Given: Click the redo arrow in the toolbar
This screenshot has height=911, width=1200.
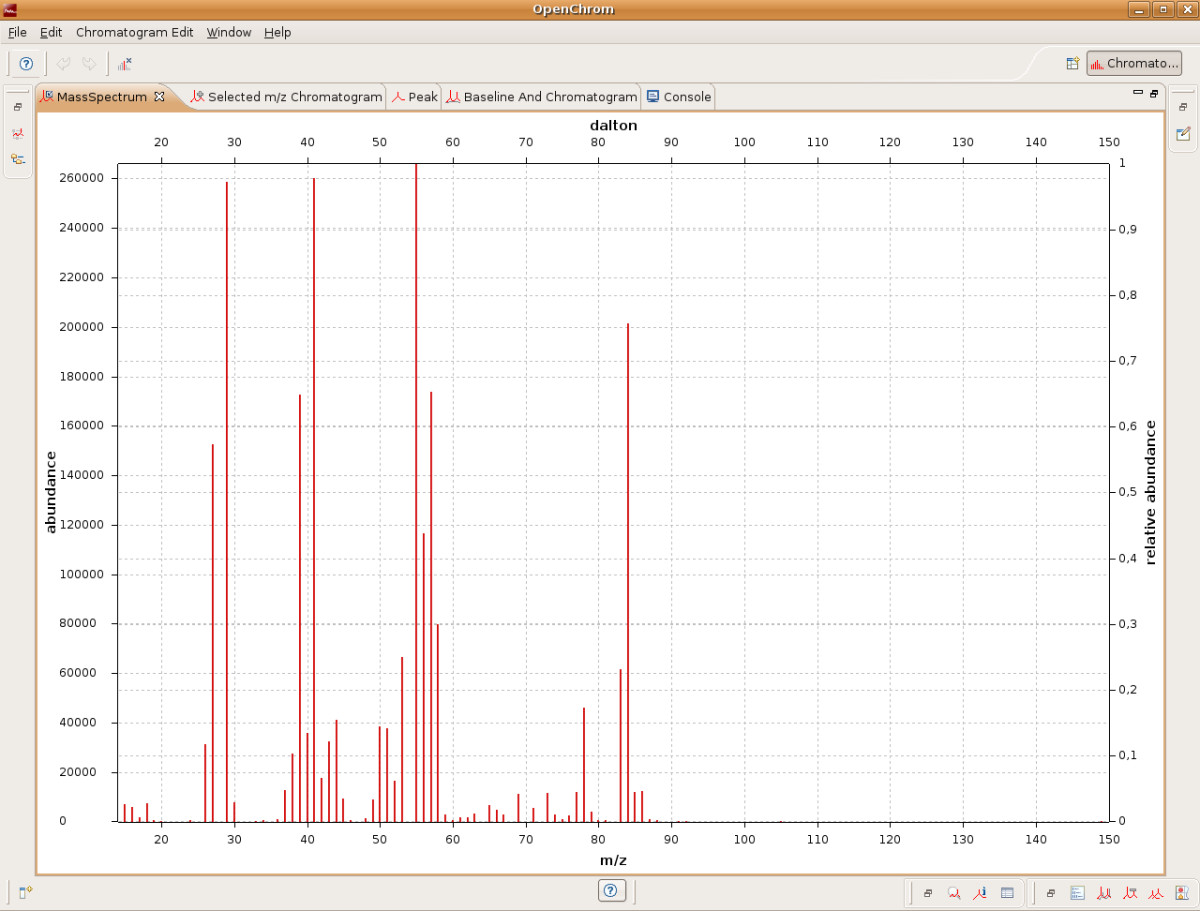Looking at the screenshot, I should pos(89,64).
